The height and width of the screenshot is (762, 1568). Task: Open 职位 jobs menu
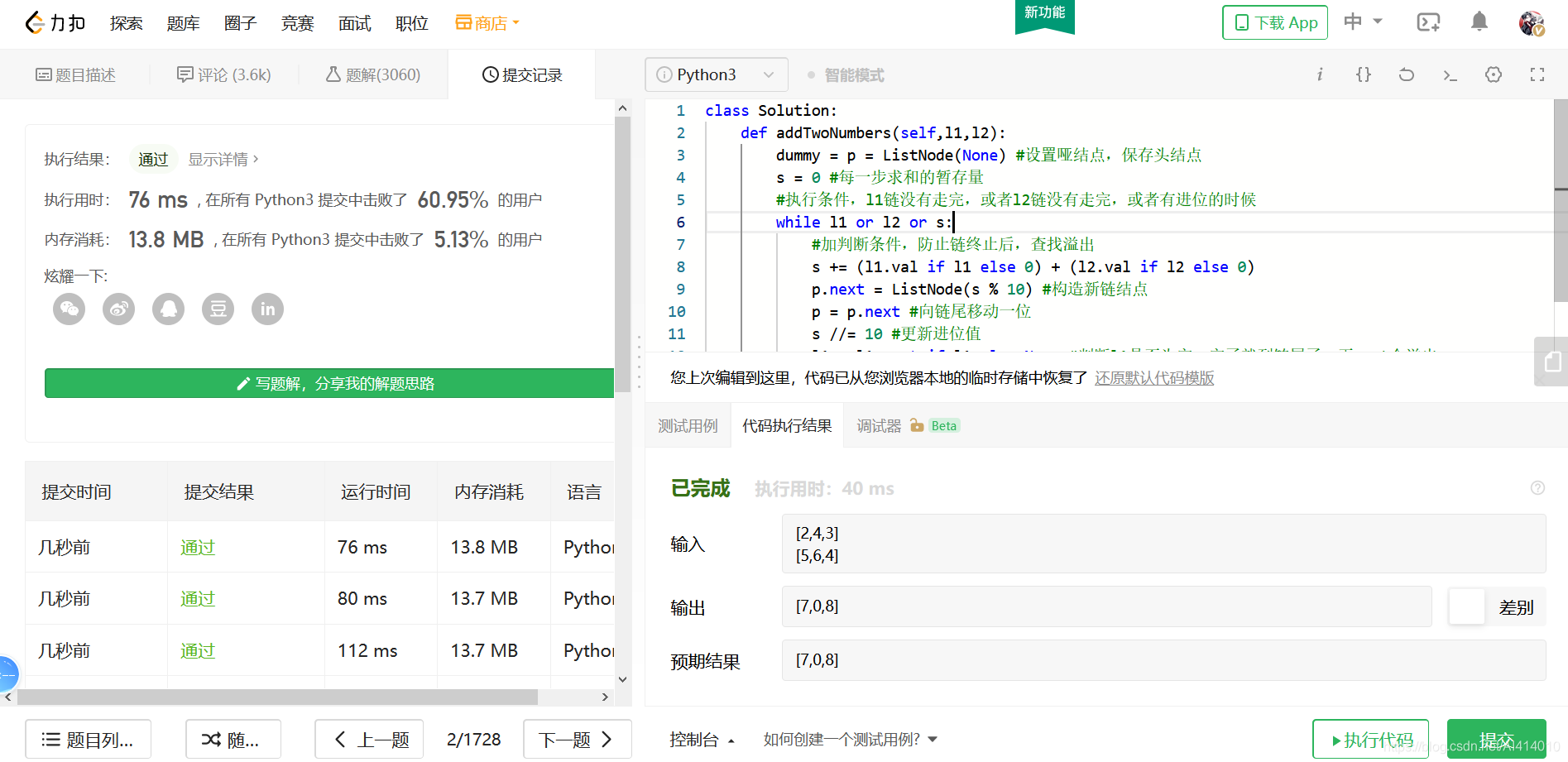(411, 23)
